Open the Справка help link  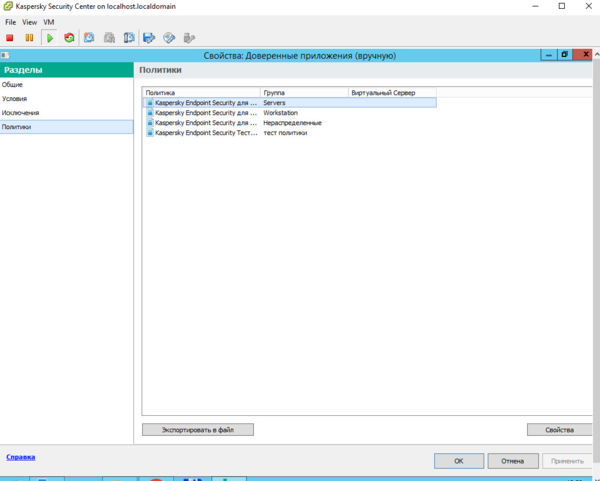(x=21, y=457)
